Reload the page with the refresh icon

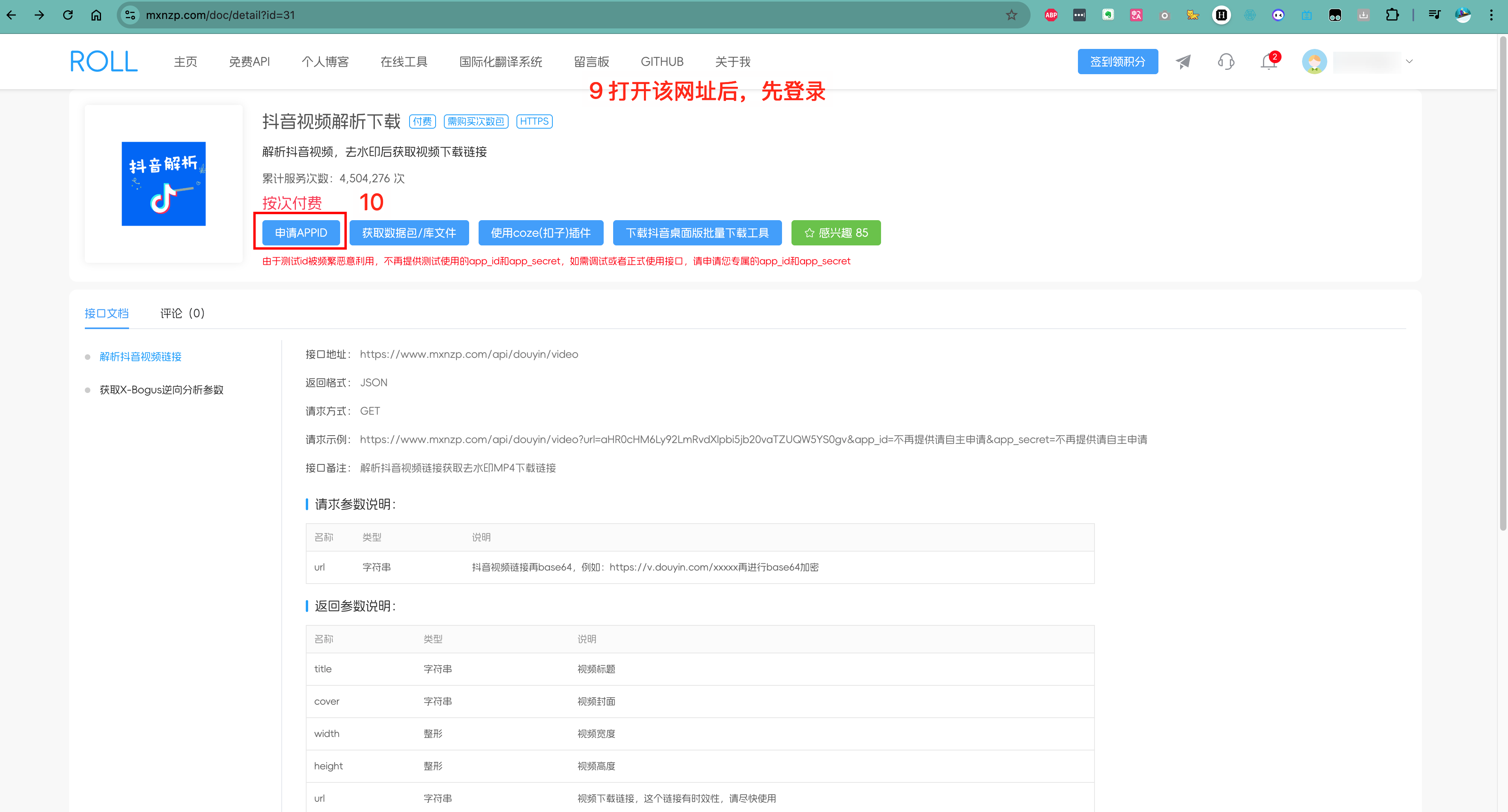pos(68,15)
